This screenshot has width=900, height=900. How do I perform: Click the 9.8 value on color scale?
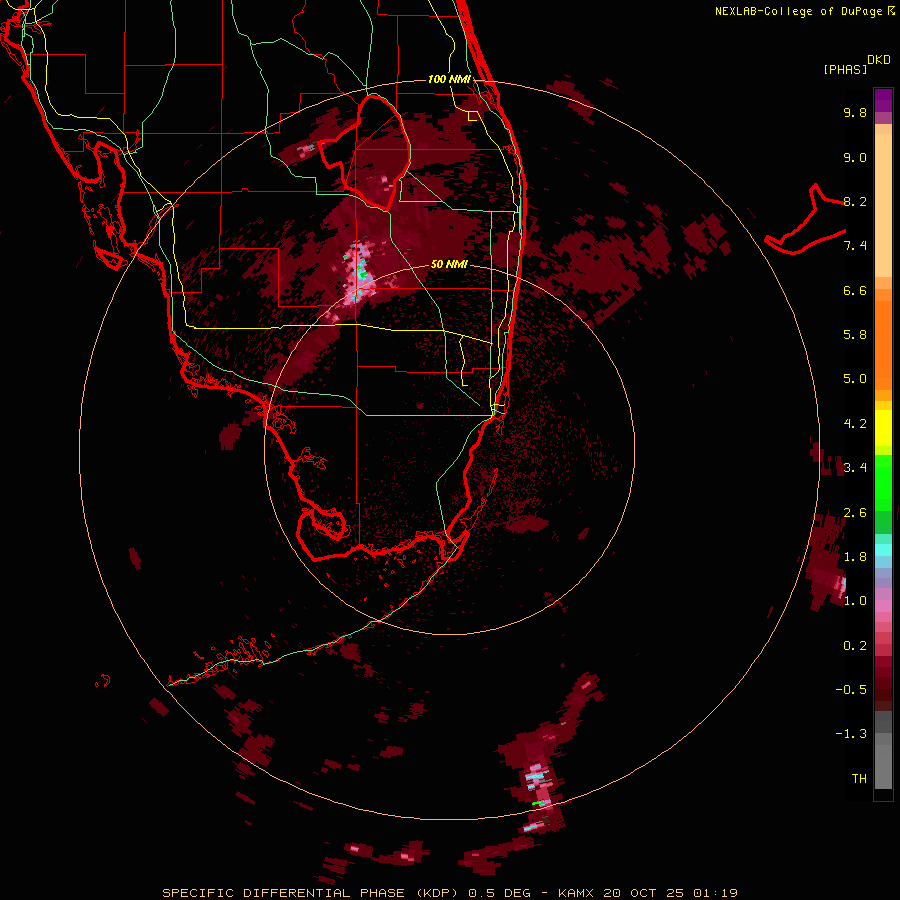pos(855,112)
